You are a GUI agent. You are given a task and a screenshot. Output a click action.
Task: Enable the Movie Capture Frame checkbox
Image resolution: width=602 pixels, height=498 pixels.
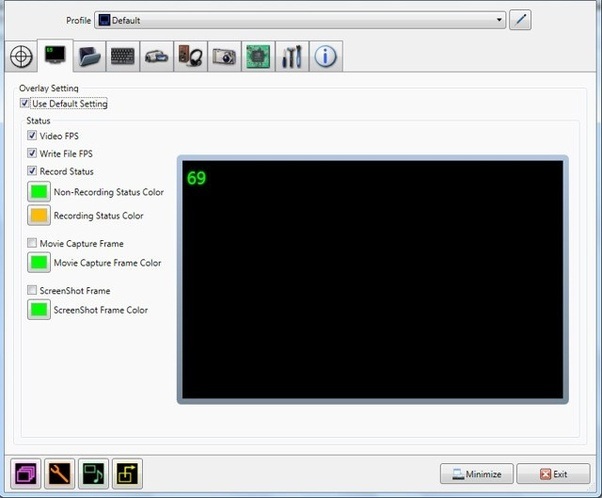[32, 243]
